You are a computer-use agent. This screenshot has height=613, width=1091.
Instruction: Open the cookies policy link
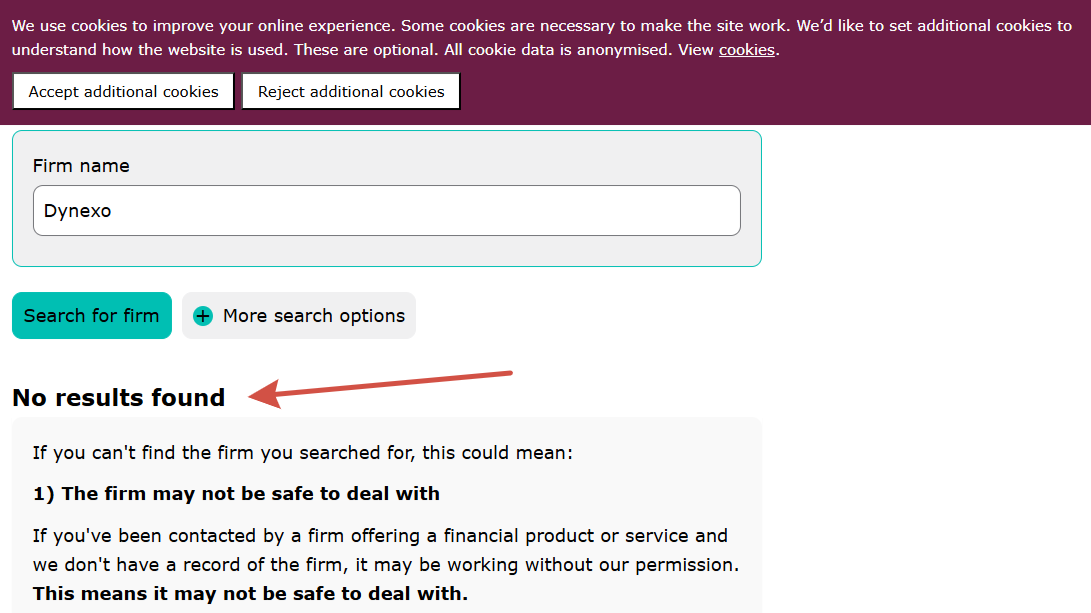pyautogui.click(x=747, y=50)
